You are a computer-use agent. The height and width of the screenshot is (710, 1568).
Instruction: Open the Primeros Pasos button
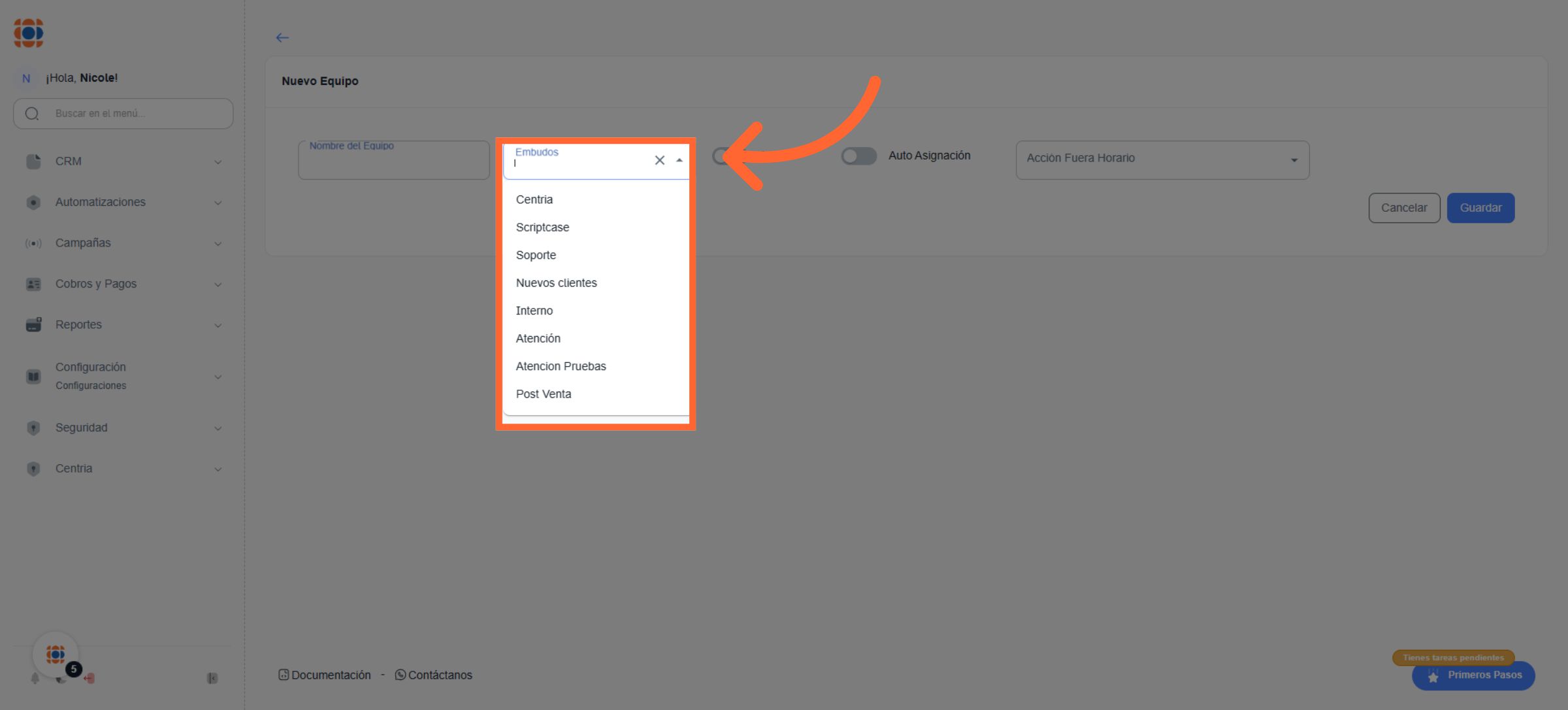[1473, 675]
